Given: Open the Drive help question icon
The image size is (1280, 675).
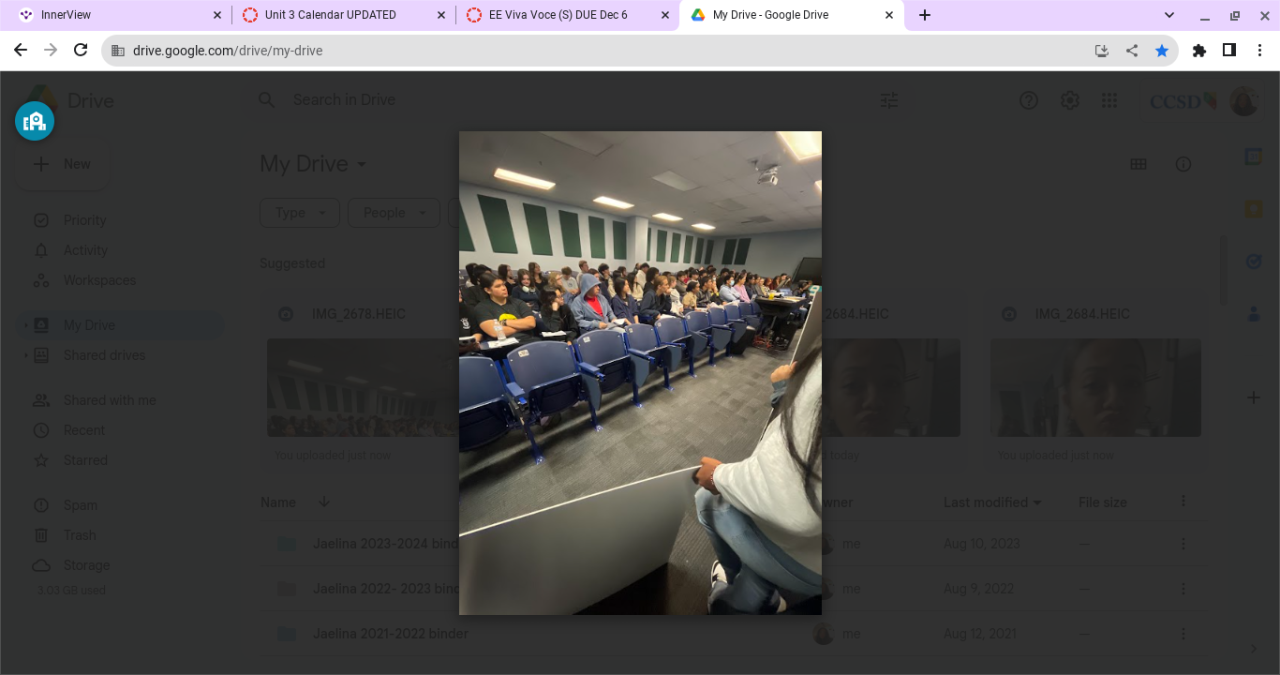Looking at the screenshot, I should [x=1029, y=100].
